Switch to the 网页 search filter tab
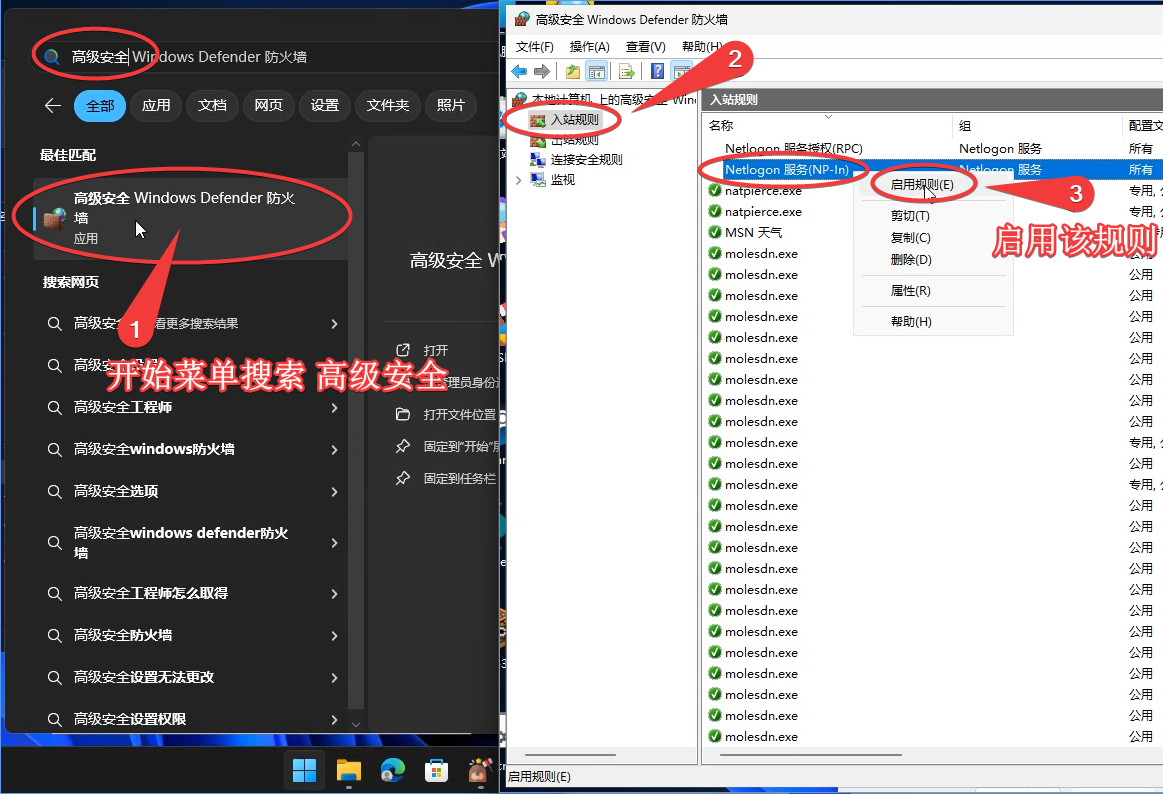Screen dimensions: 1163x794 coord(268,105)
